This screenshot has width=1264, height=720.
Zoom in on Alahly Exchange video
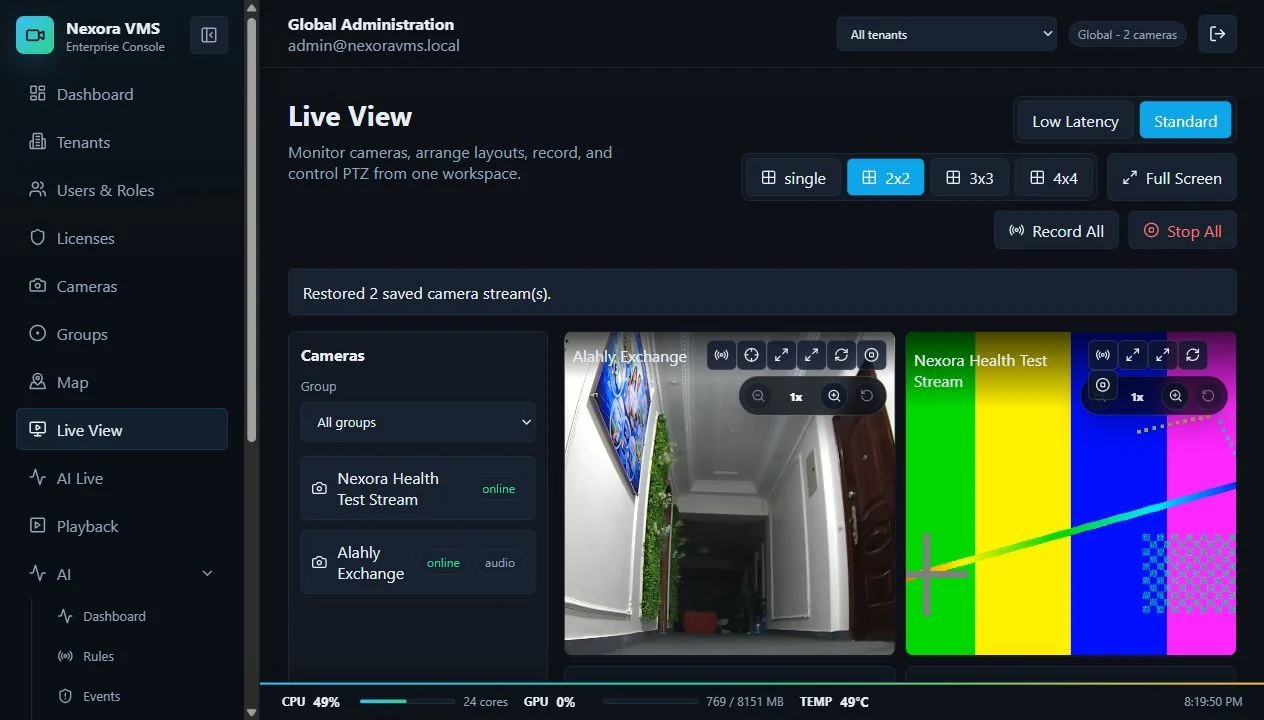coord(834,396)
